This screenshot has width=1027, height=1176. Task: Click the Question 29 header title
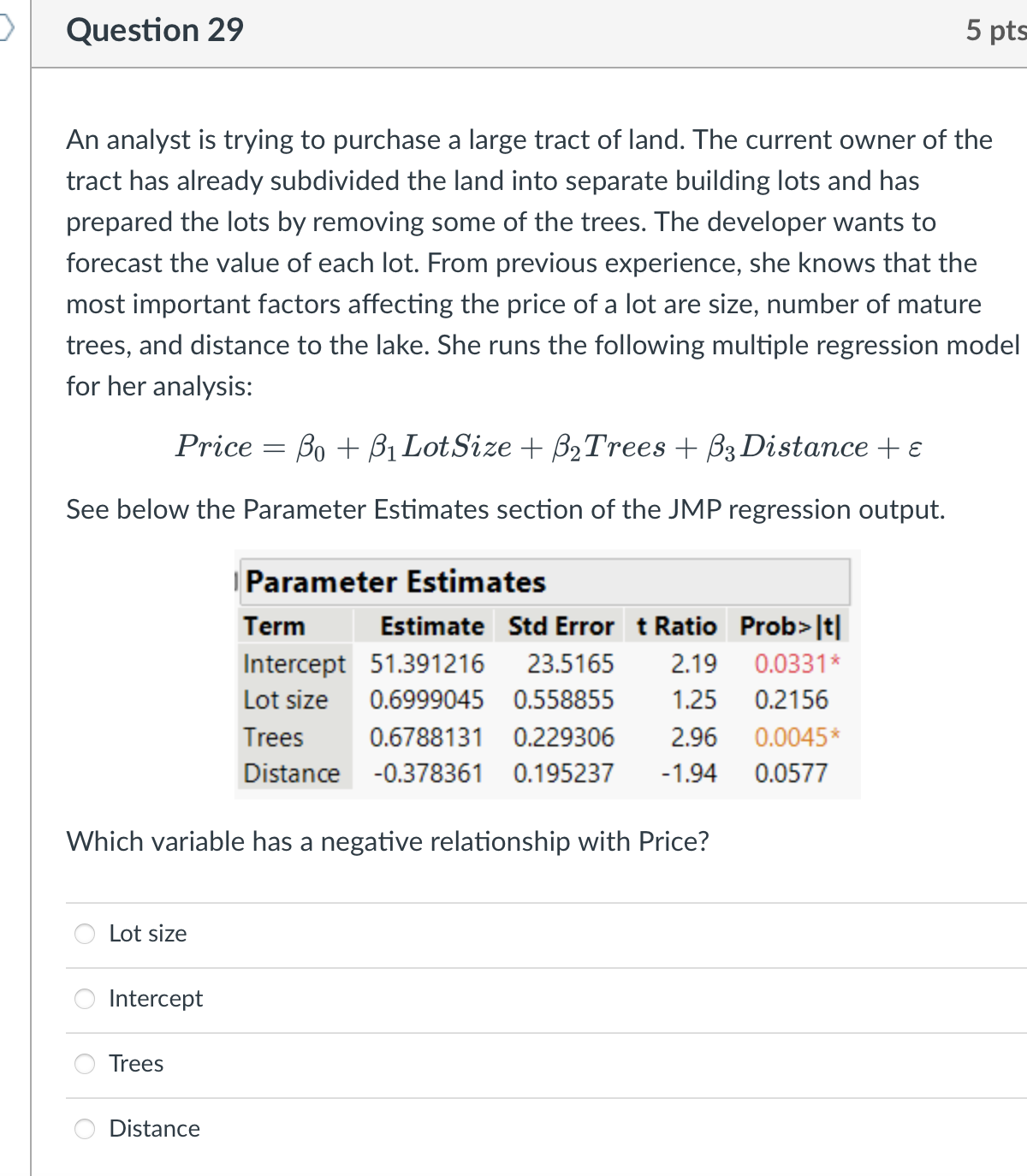click(153, 29)
